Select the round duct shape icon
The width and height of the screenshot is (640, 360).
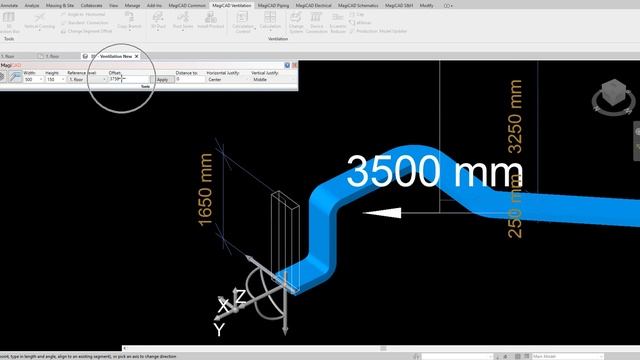pos(2,77)
